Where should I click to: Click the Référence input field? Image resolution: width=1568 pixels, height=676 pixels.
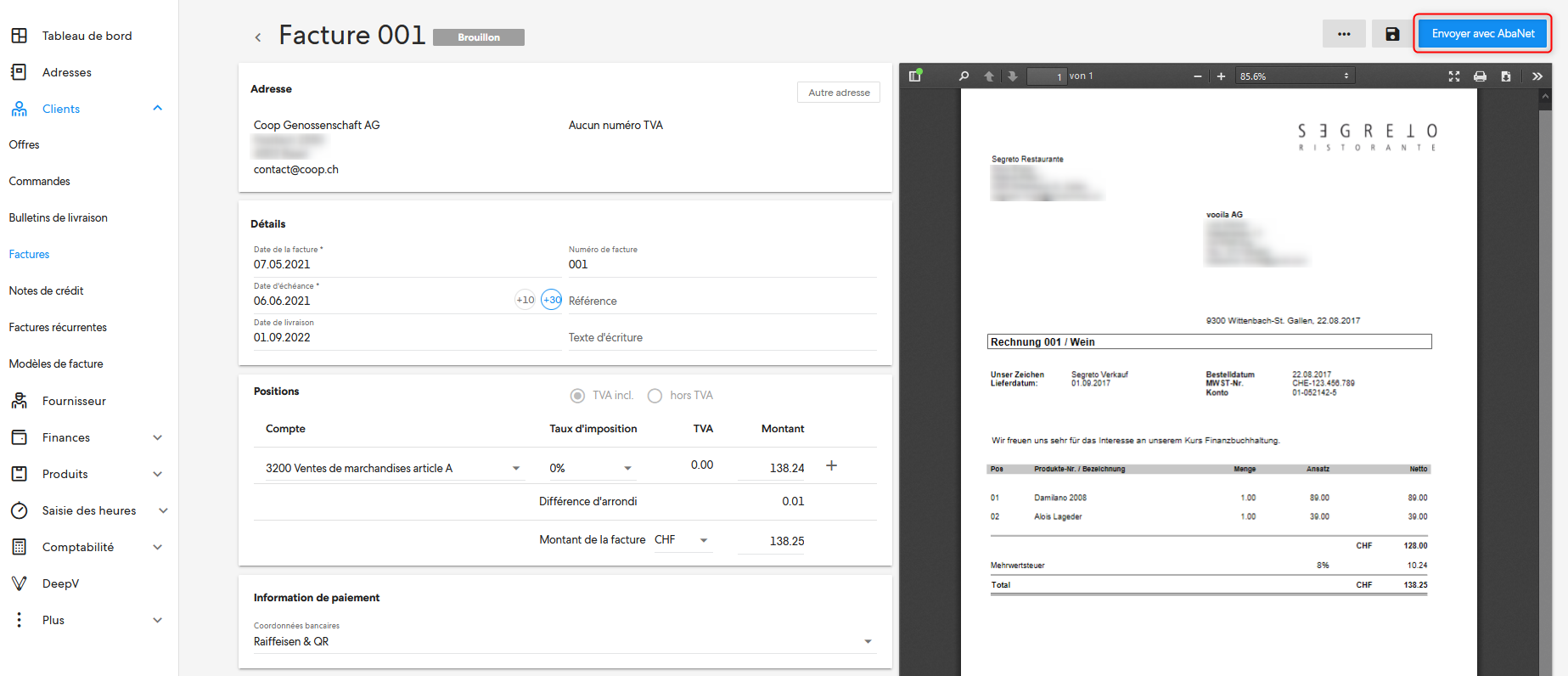click(x=722, y=301)
